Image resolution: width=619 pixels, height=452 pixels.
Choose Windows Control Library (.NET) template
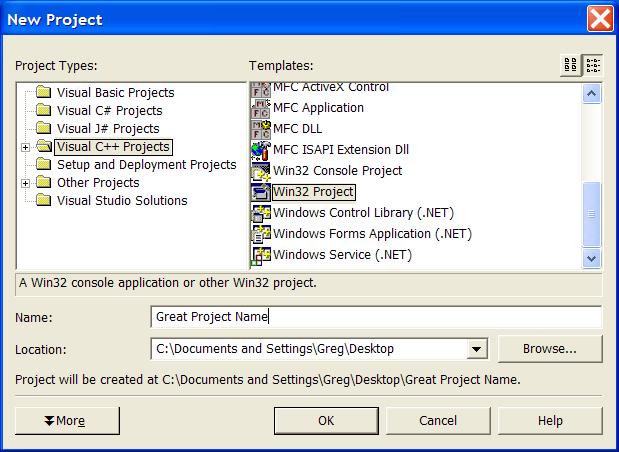(363, 212)
